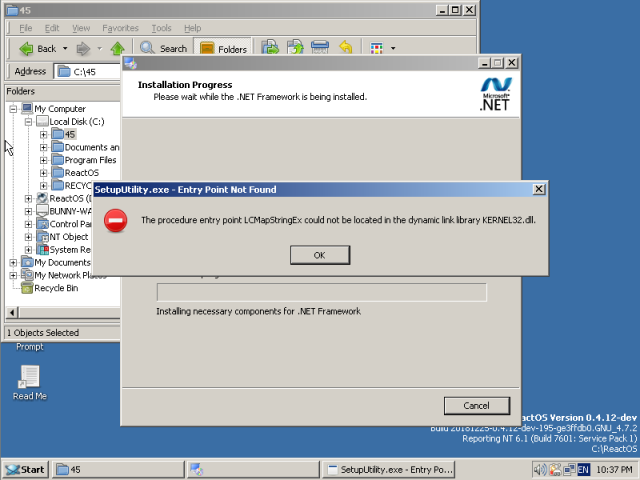This screenshot has height=480, width=640.
Task: Click the My Network Places tree icon
Action: point(27,275)
